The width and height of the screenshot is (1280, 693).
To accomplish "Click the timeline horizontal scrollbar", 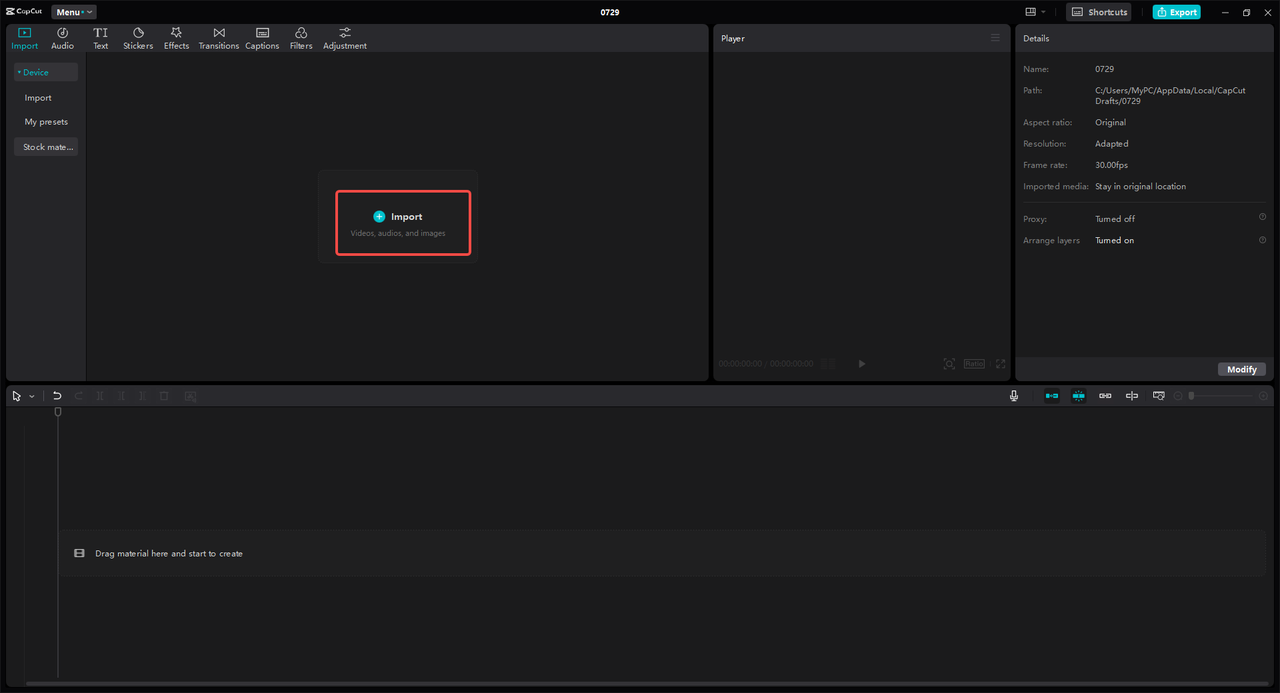I will coord(647,684).
